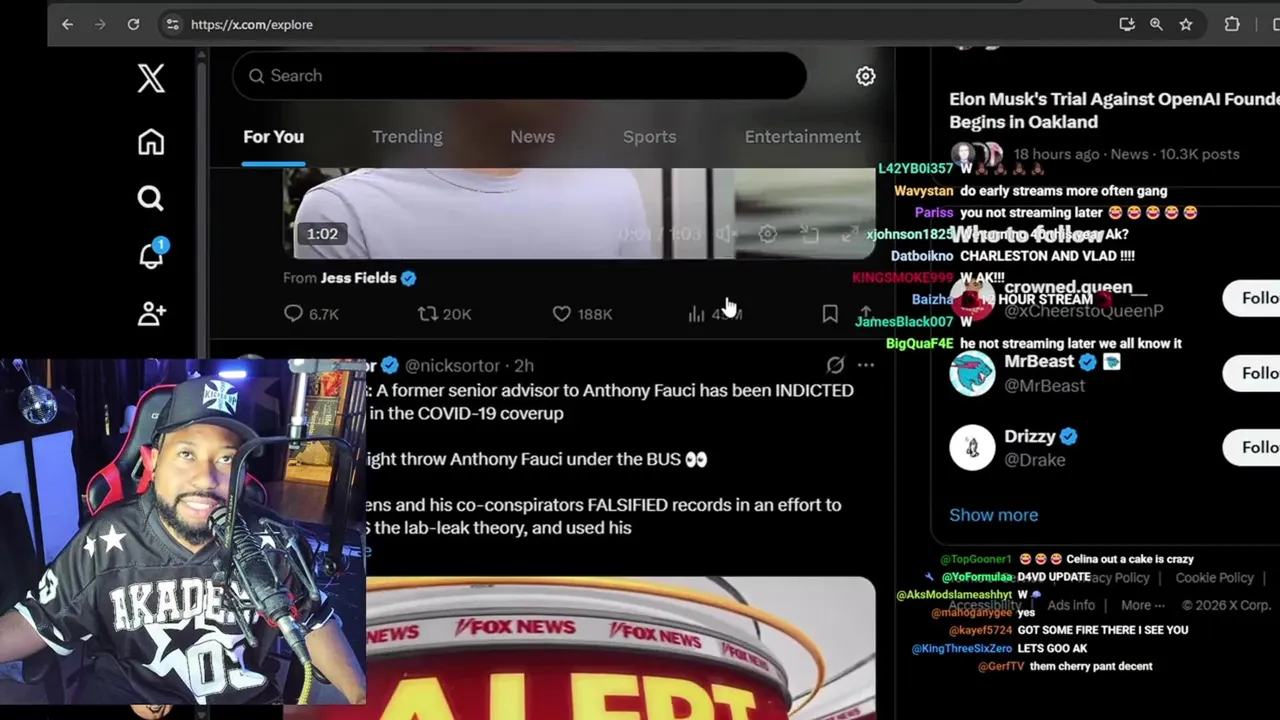Follow the MrBeast account
Image resolution: width=1280 pixels, height=720 pixels.
(x=1252, y=373)
